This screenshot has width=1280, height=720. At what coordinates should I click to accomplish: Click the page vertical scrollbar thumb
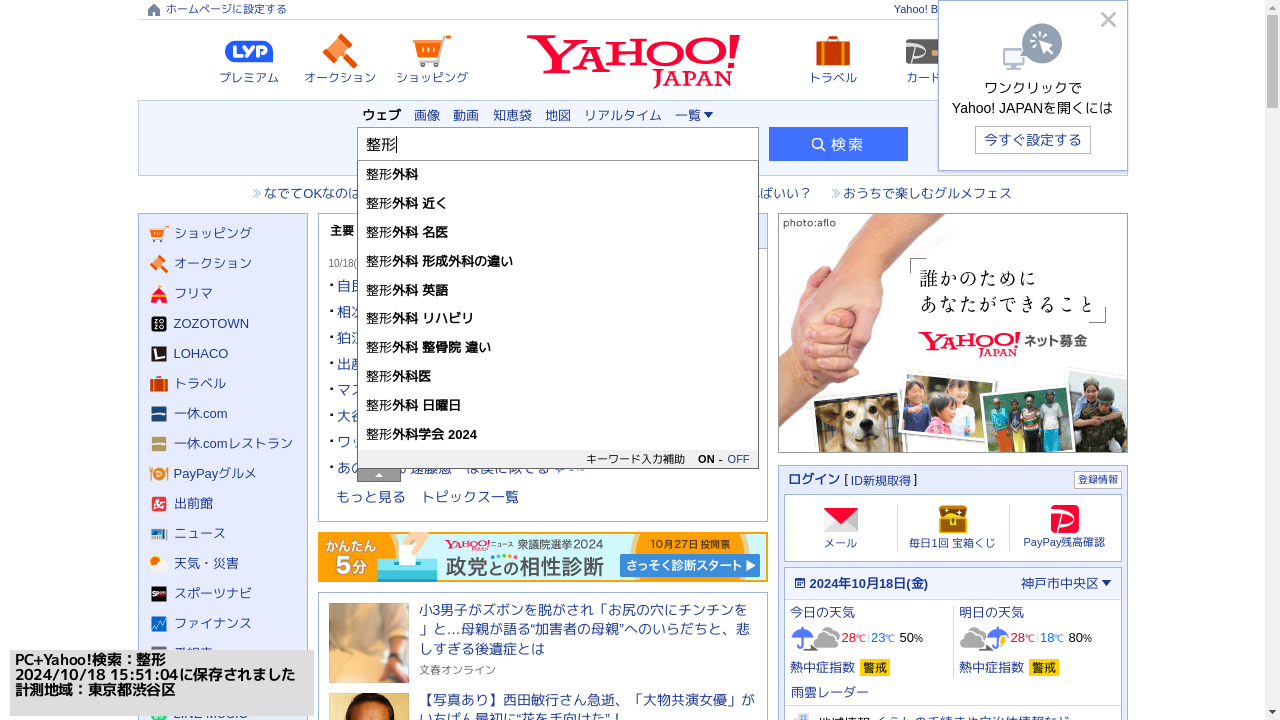pyautogui.click(x=1272, y=60)
